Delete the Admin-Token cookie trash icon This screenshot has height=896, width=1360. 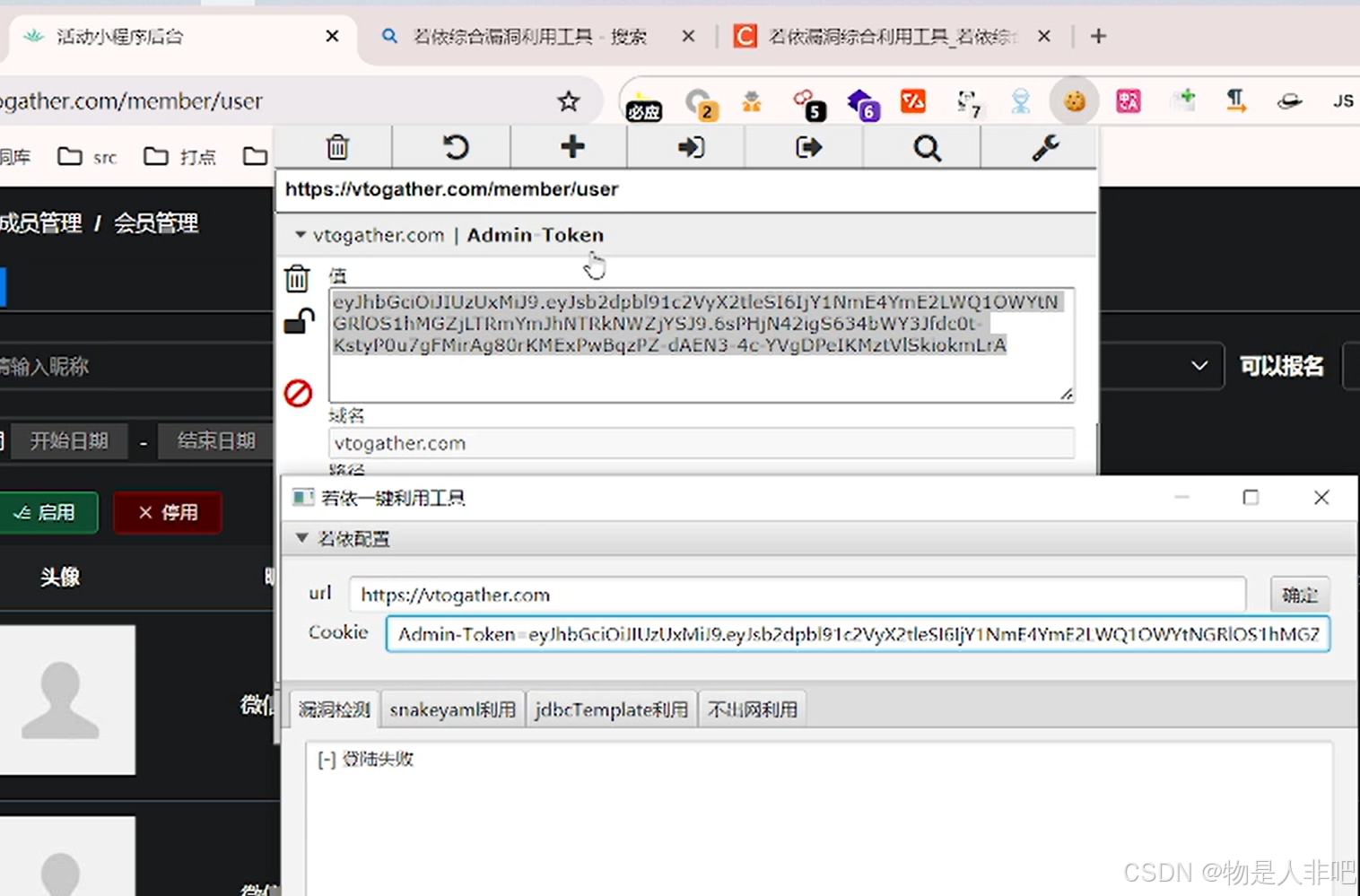coord(297,279)
